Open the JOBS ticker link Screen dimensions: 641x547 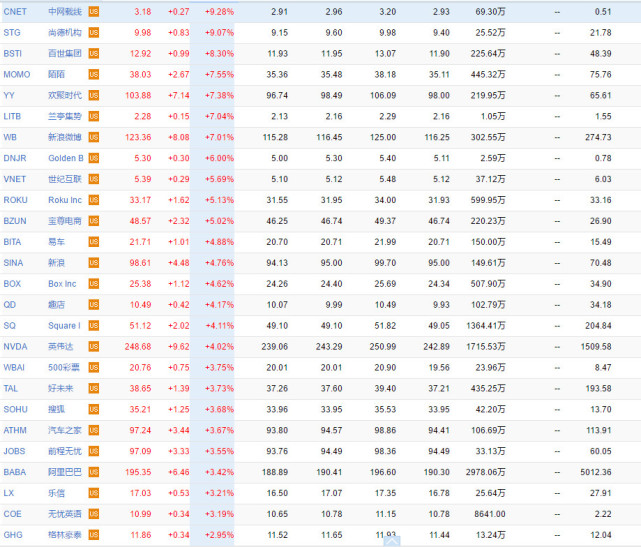tap(14, 451)
